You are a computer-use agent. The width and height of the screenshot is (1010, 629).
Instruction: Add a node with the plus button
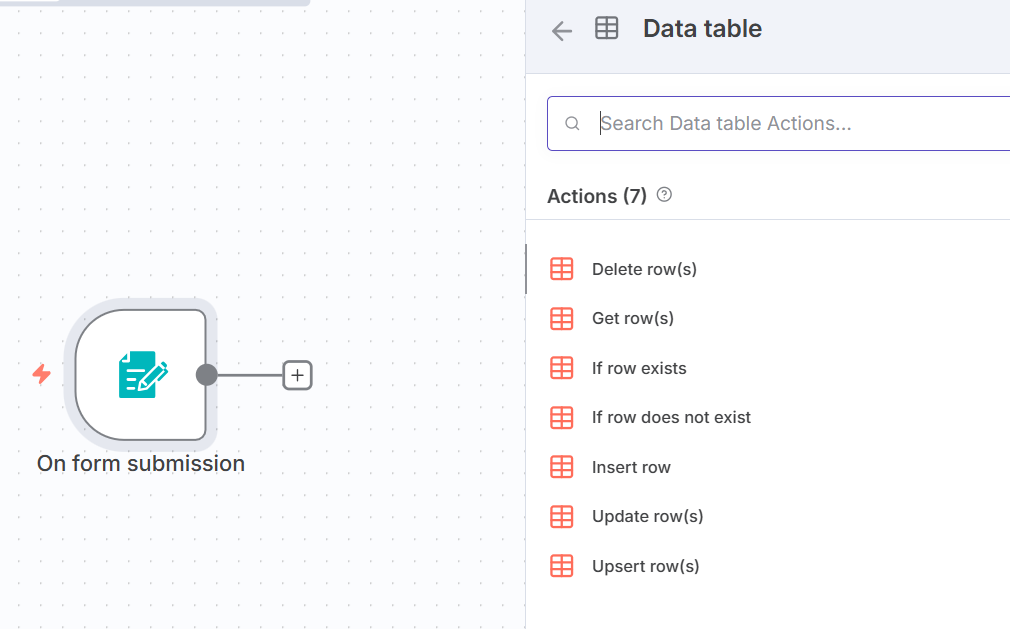[x=298, y=375]
